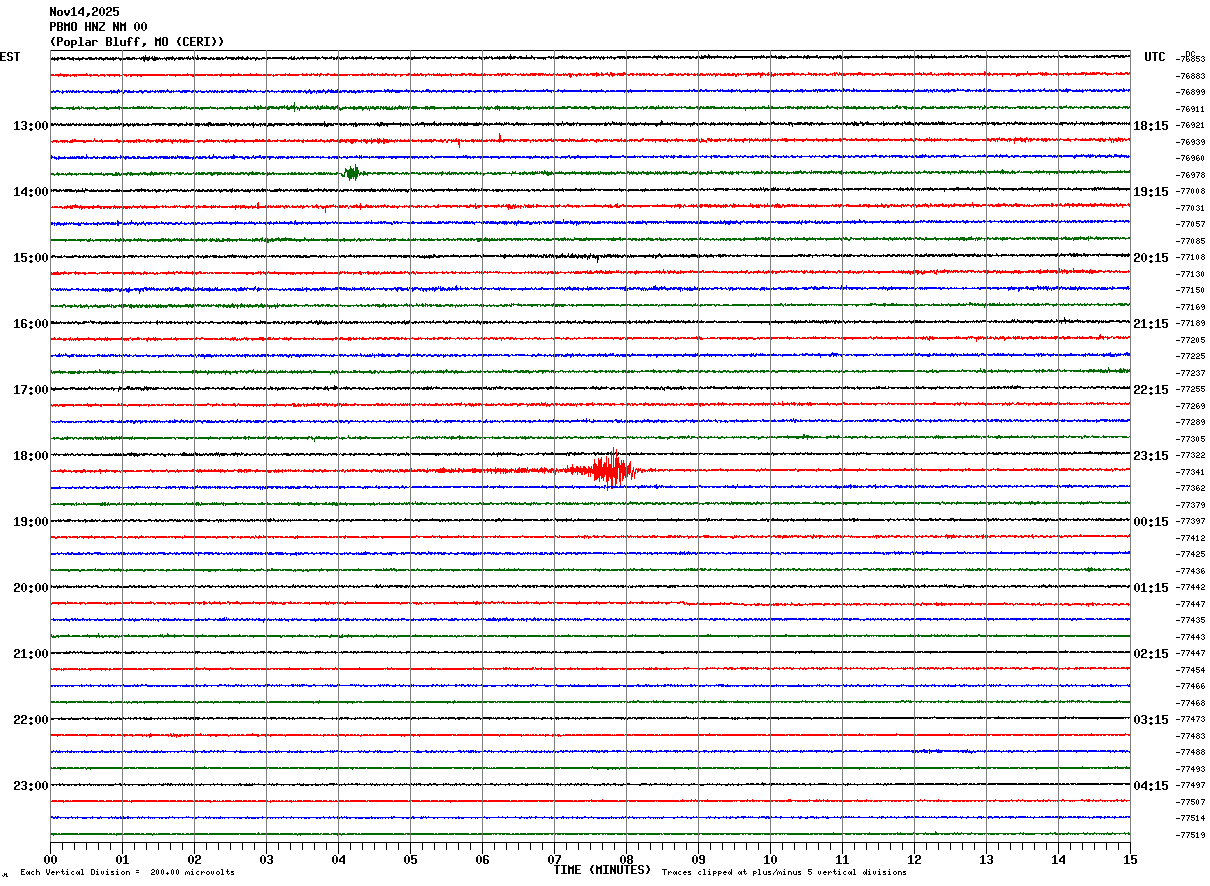Click the -76853 DC offset value
The image size is (1210, 886).
click(1191, 60)
